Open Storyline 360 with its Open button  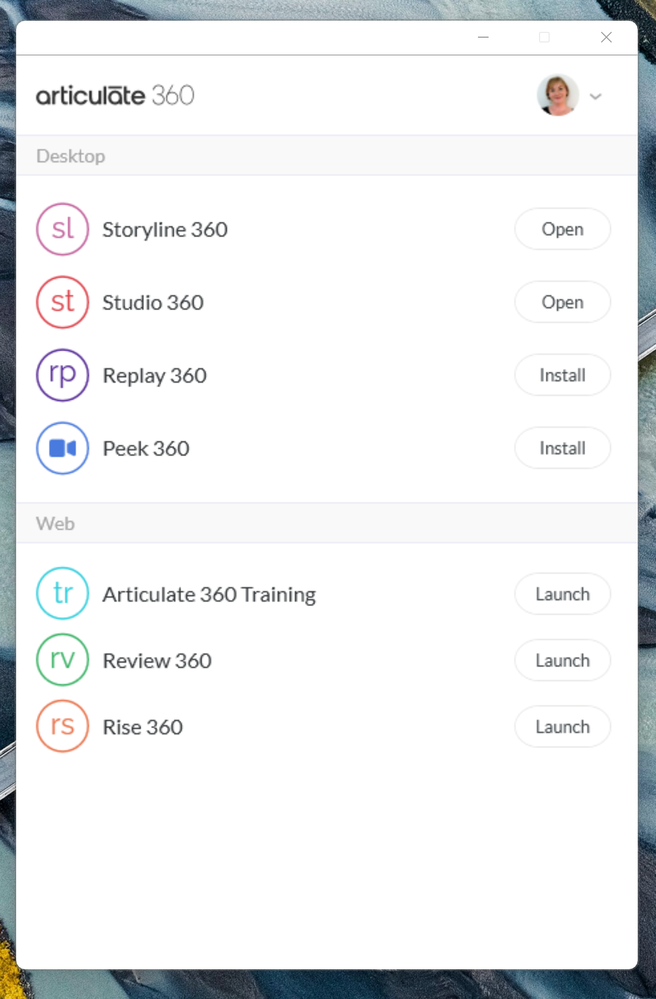(x=562, y=229)
